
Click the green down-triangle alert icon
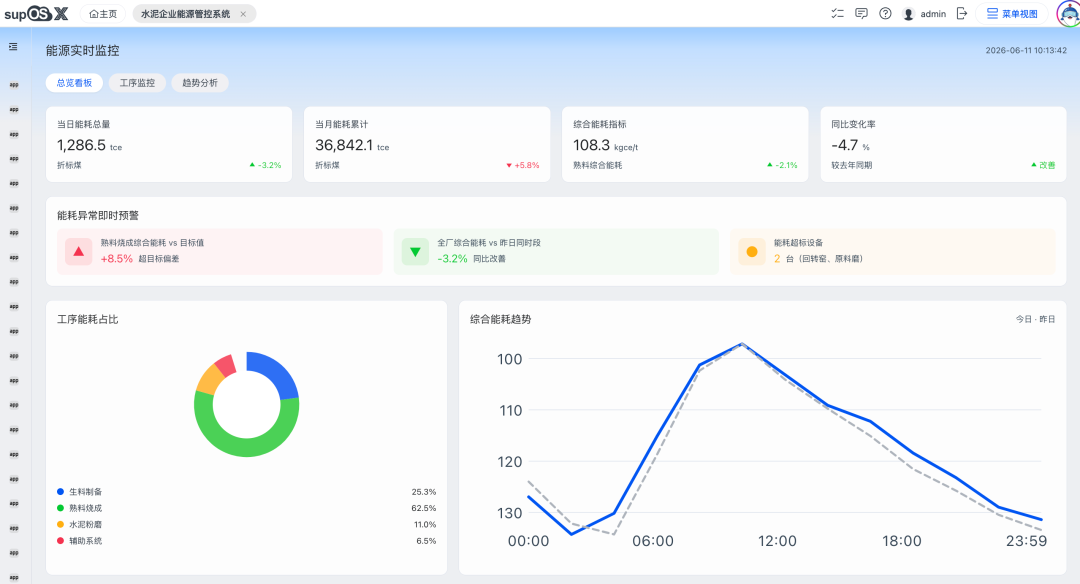tap(415, 251)
